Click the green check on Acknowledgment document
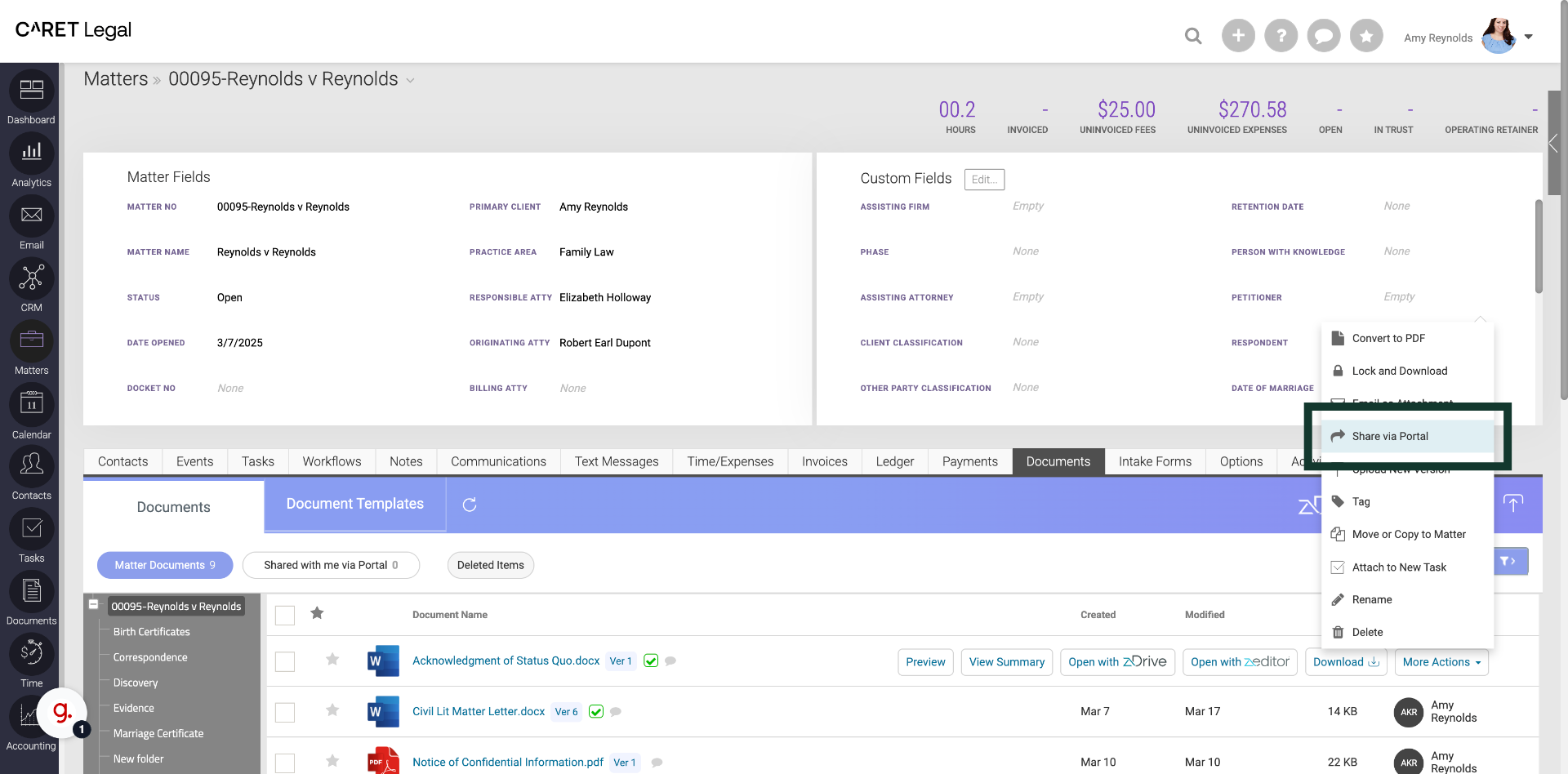1568x774 pixels. pos(651,661)
